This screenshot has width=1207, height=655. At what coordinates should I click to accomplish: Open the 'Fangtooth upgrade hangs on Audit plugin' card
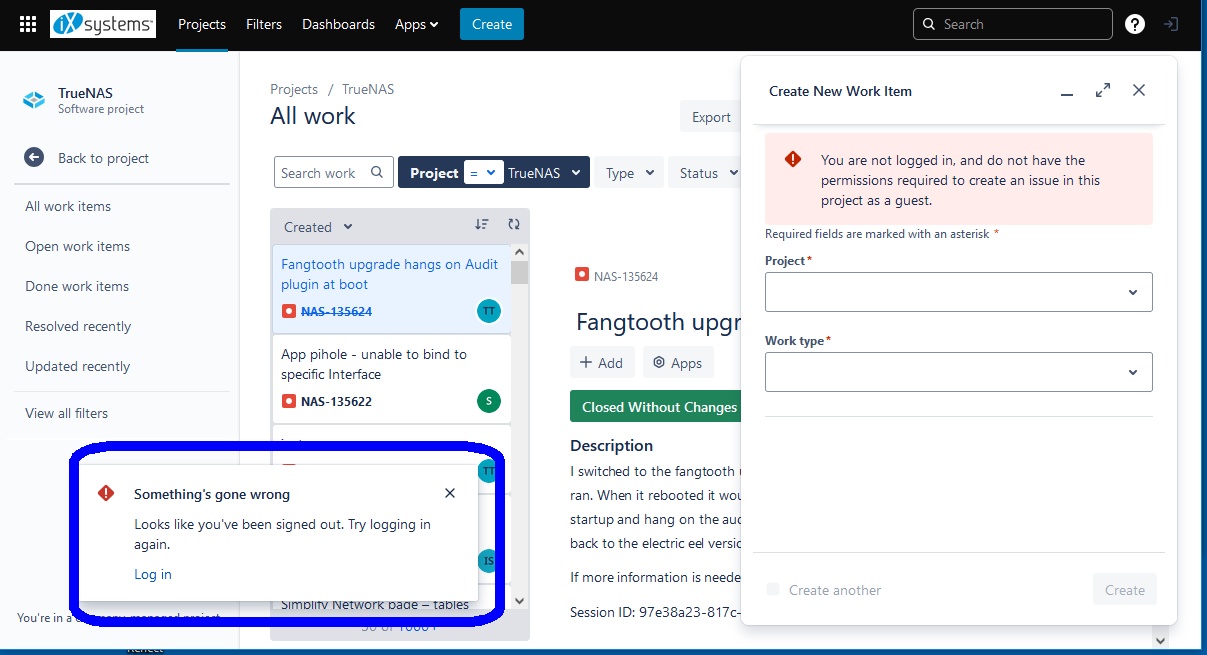click(391, 289)
